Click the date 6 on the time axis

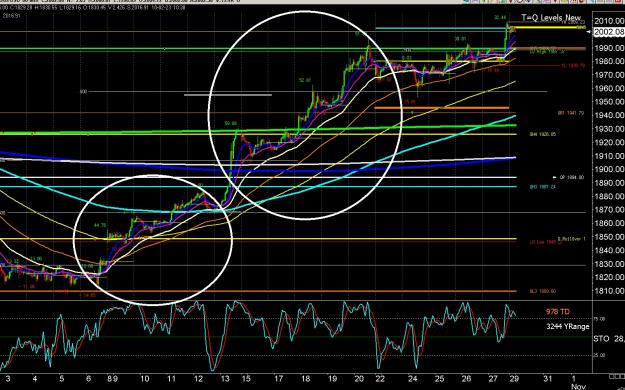[88, 379]
